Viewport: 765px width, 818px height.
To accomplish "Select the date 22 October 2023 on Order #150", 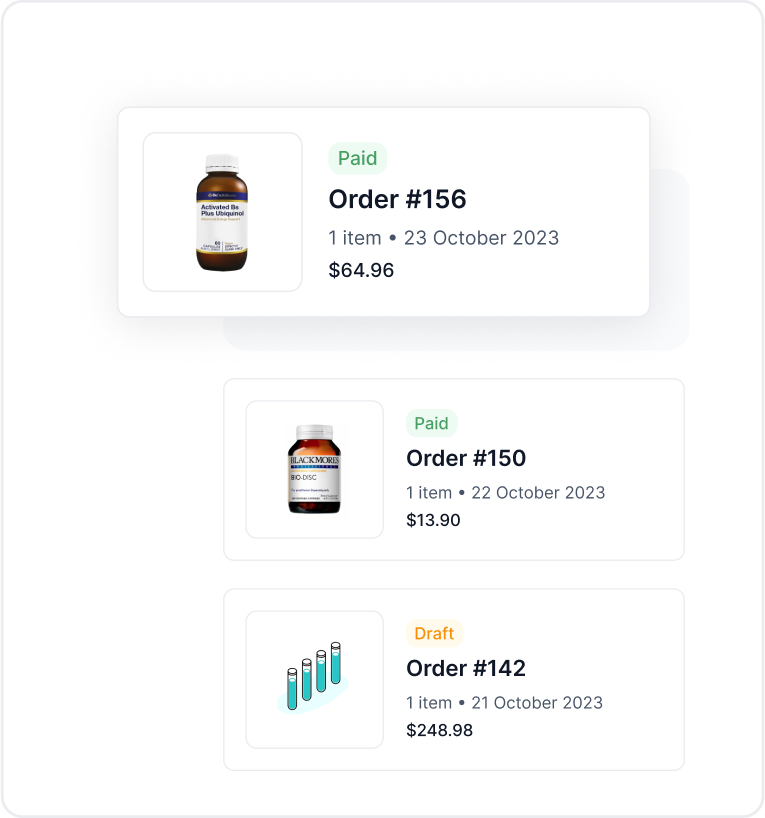I will (x=540, y=493).
